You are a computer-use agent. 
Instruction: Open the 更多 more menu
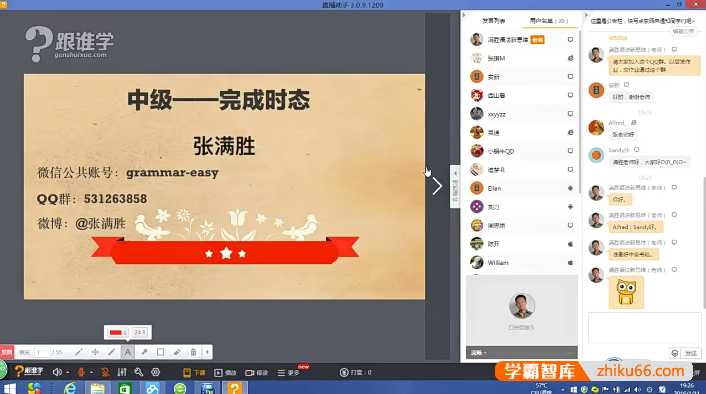289,373
